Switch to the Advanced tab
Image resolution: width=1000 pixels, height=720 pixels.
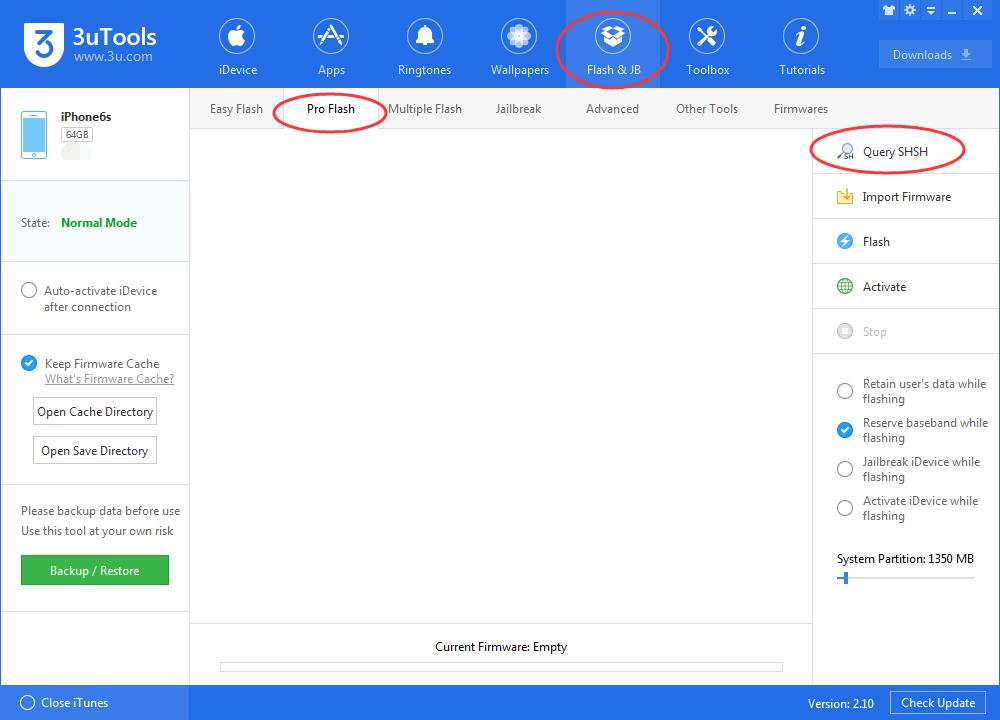[x=612, y=109]
